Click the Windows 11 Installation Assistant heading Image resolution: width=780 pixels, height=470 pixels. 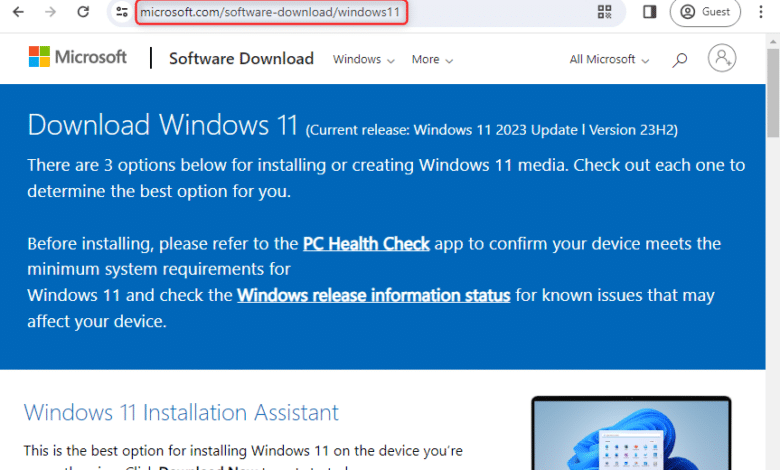coord(181,412)
